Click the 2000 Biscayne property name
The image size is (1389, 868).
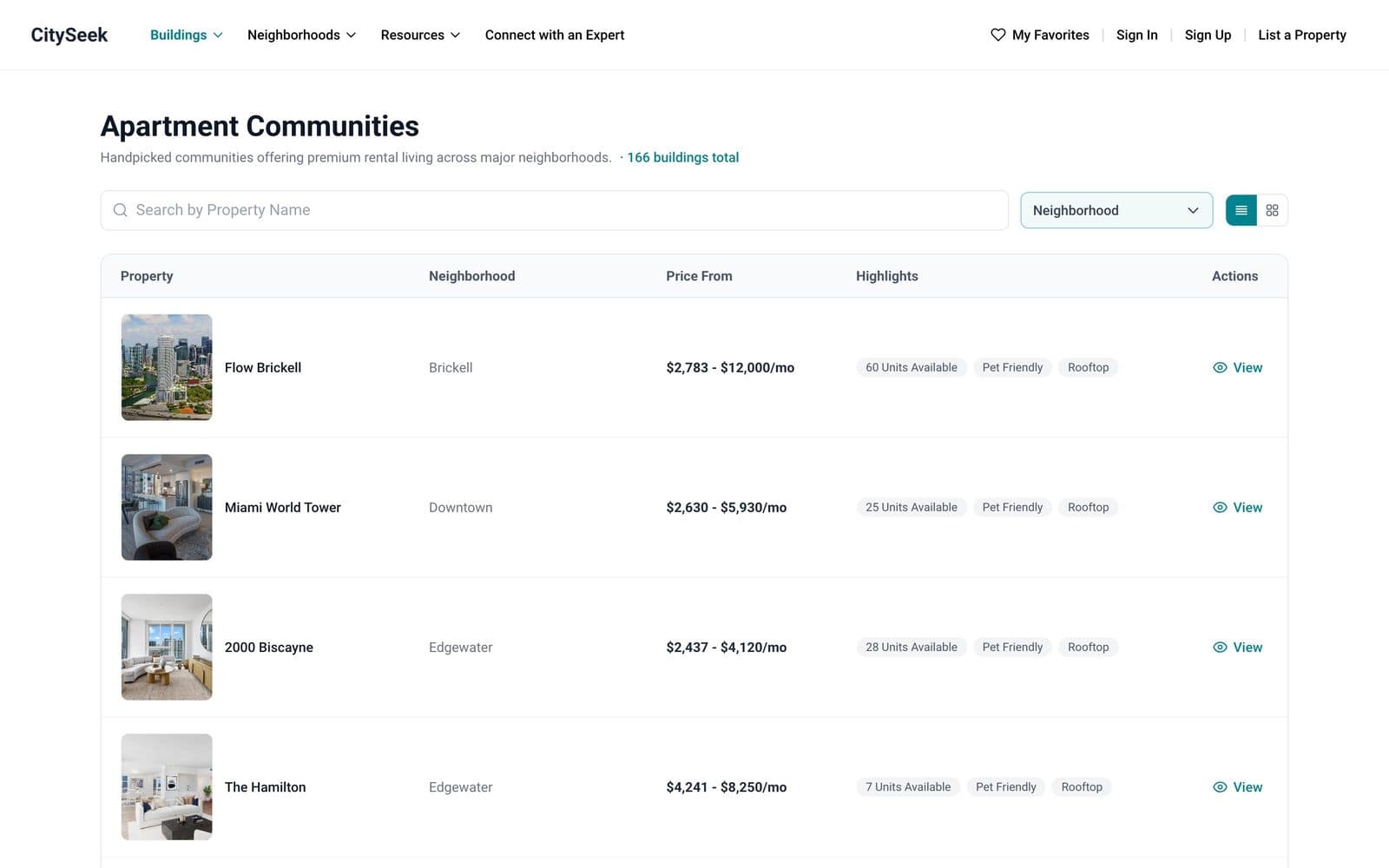point(269,647)
